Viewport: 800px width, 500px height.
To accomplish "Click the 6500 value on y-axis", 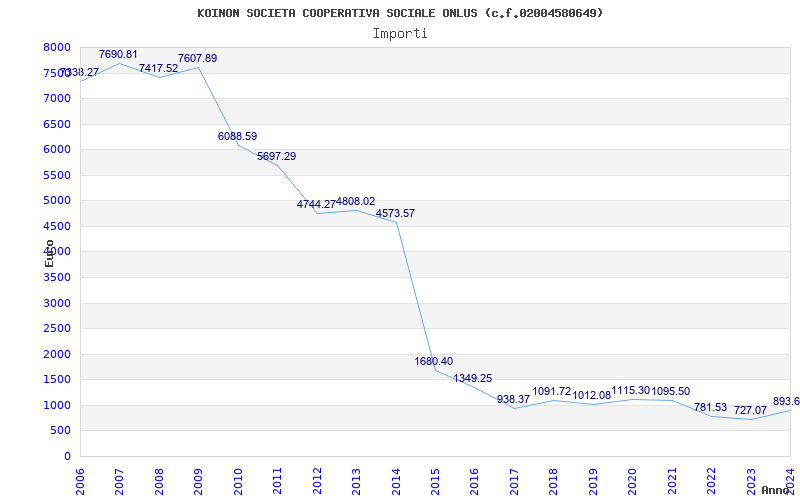I will point(57,124).
